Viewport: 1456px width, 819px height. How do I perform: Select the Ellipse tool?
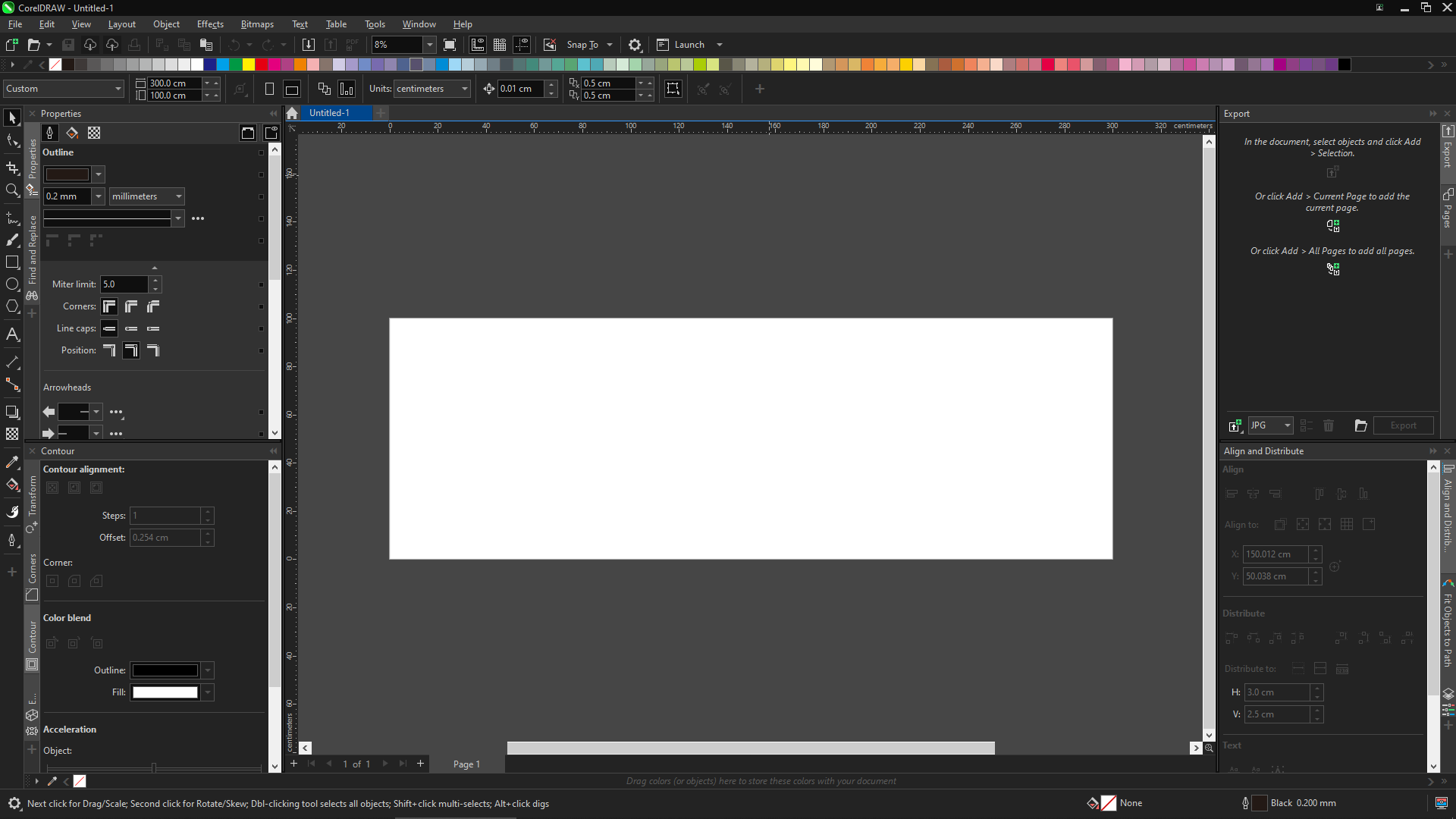12,284
